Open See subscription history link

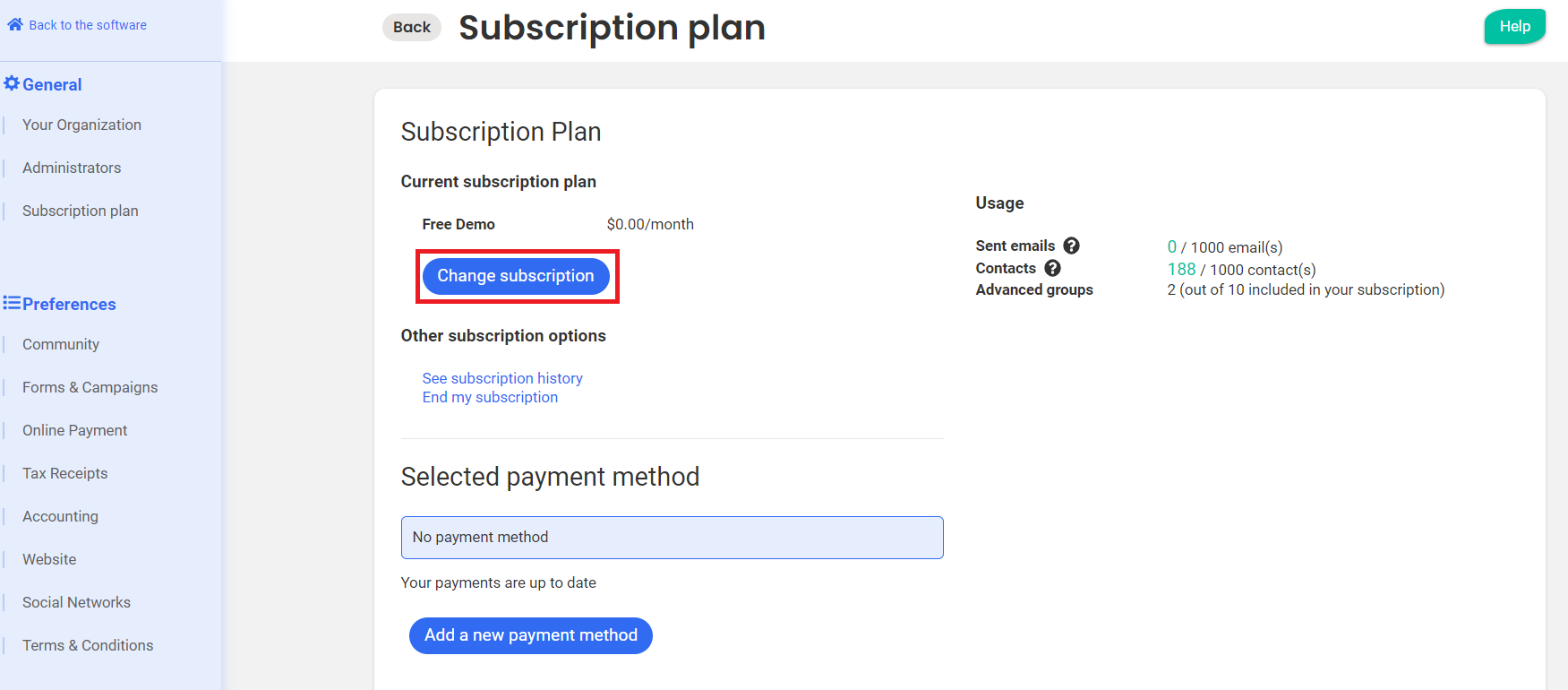502,378
